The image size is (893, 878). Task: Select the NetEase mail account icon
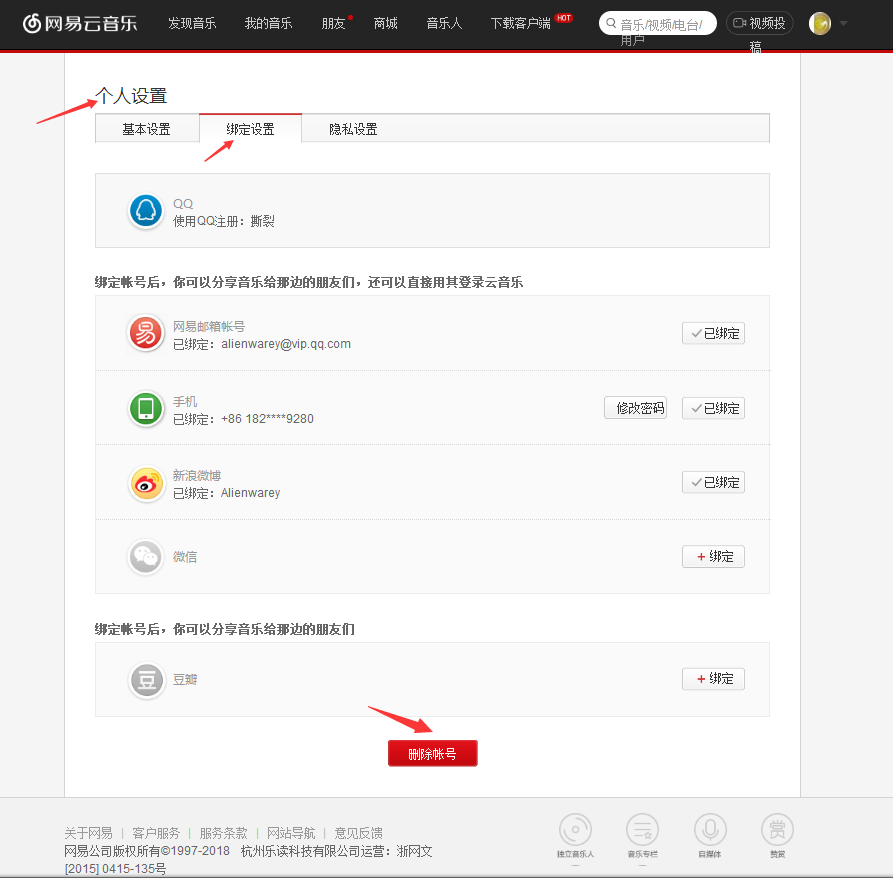tap(145, 333)
